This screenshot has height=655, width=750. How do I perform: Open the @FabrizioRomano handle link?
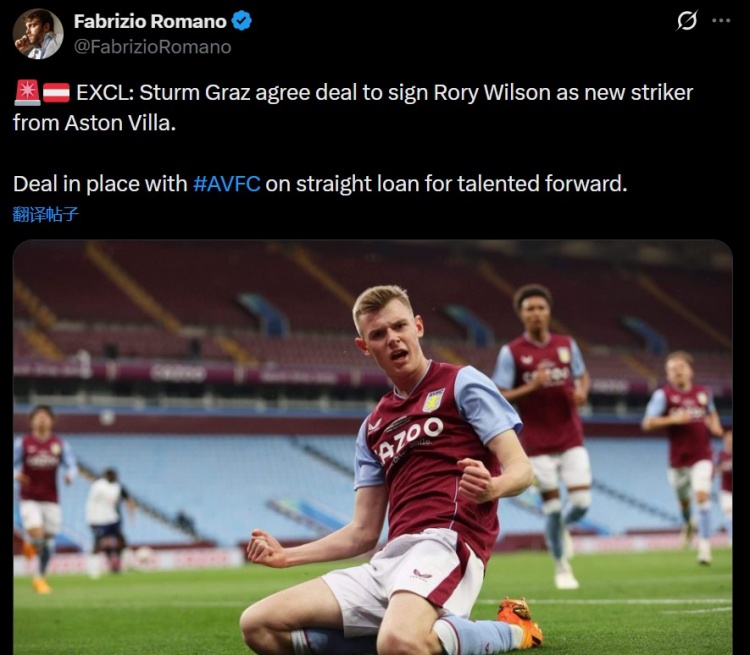coord(152,47)
